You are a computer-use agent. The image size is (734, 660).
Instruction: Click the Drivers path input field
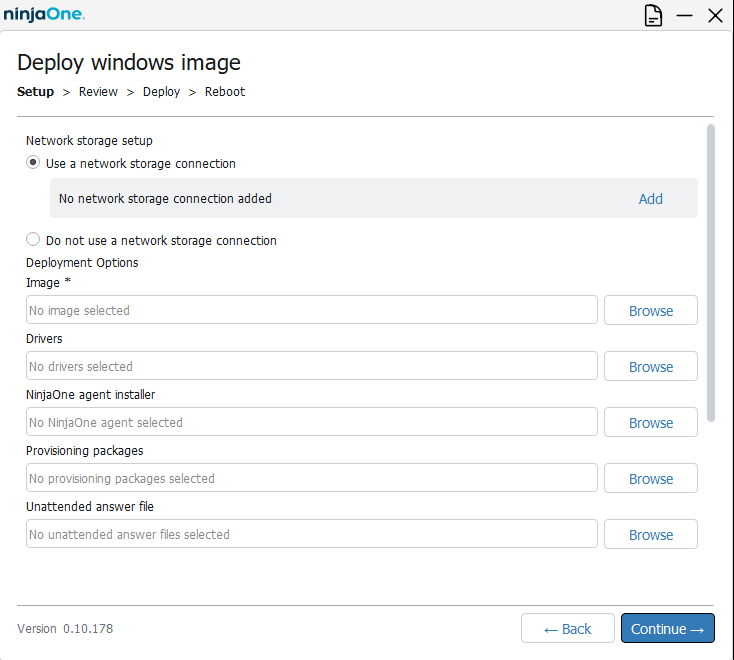[x=311, y=367]
